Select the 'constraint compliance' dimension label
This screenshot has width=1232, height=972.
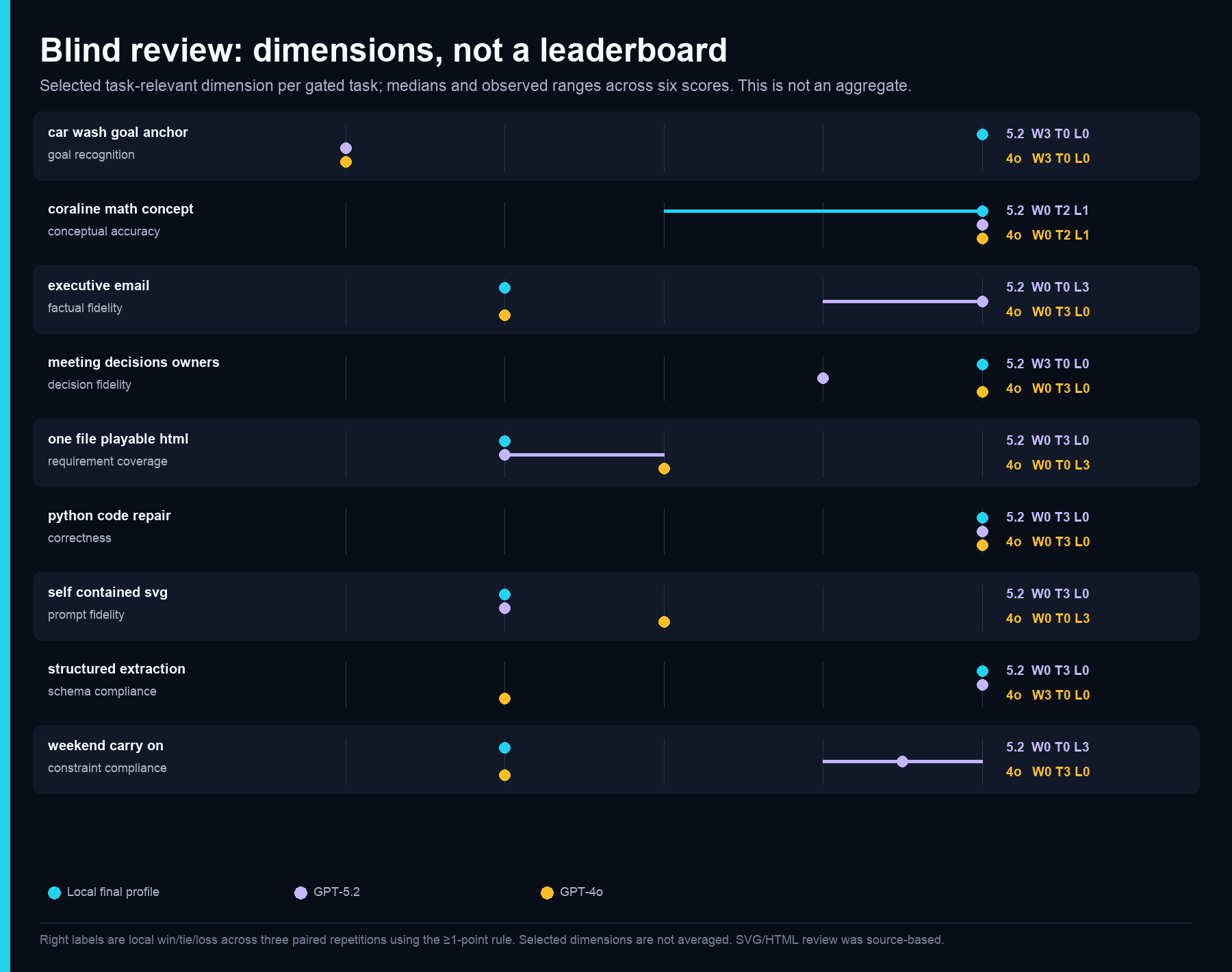point(107,768)
